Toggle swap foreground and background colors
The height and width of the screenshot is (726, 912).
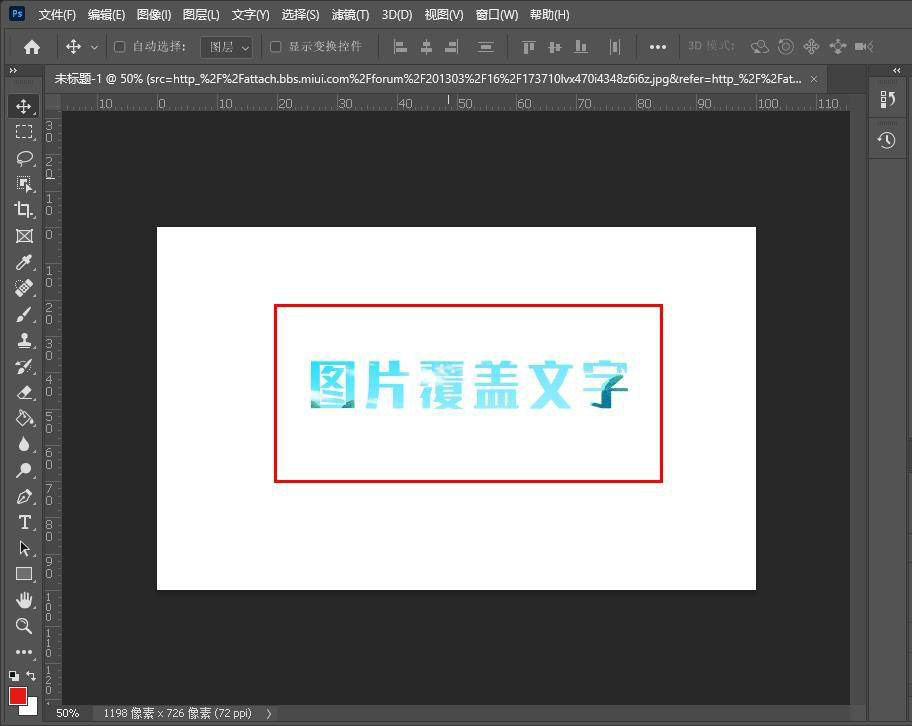tap(30, 676)
